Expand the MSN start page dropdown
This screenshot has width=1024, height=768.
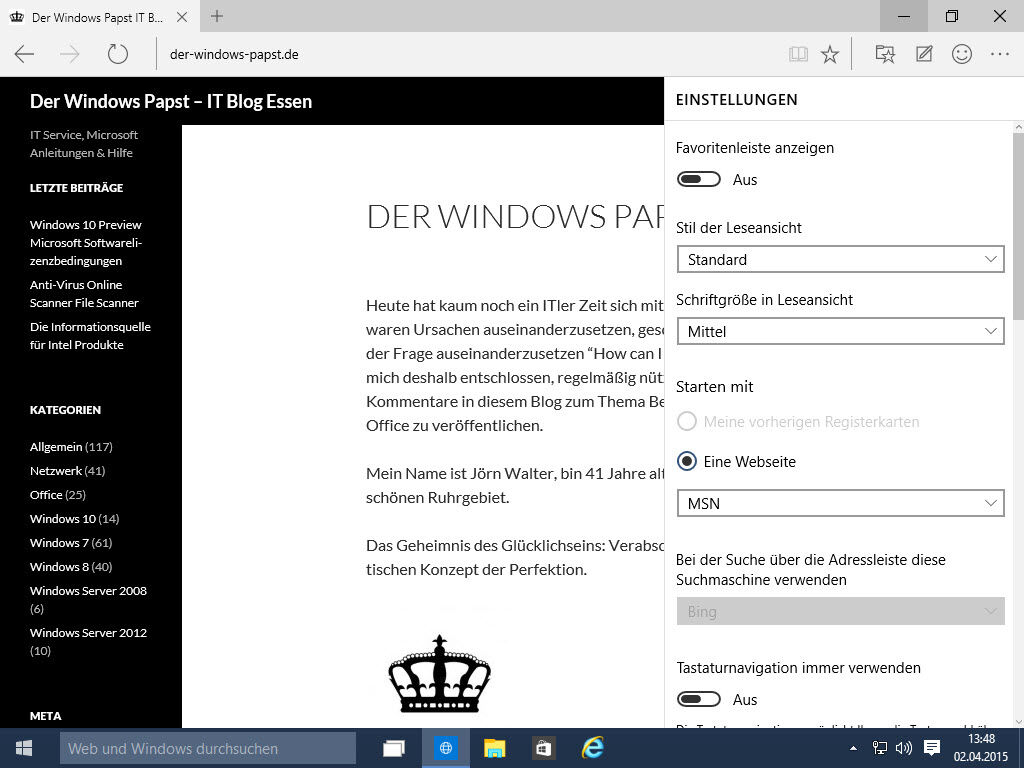coord(840,503)
